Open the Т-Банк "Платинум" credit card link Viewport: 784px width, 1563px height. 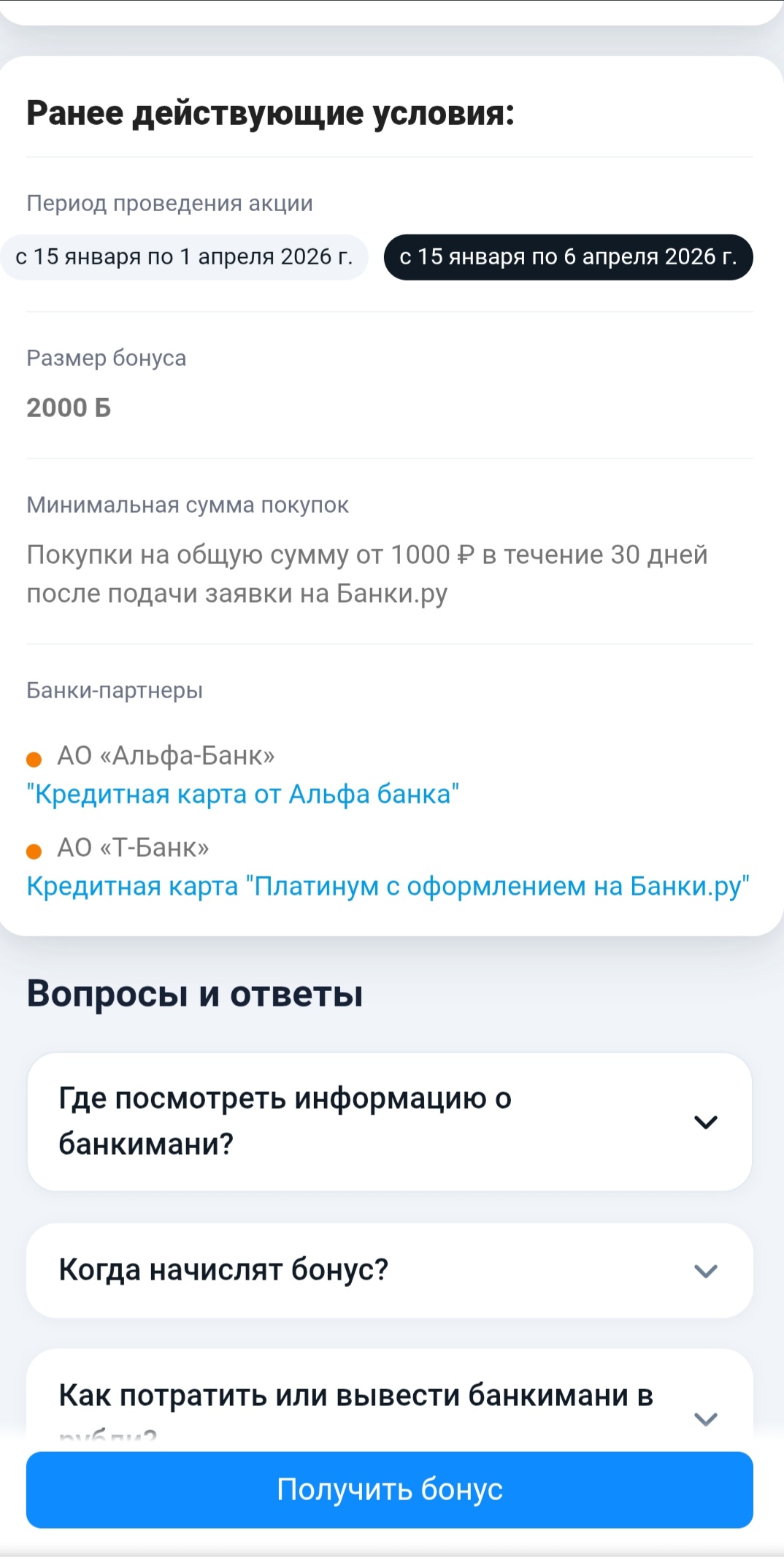click(388, 886)
